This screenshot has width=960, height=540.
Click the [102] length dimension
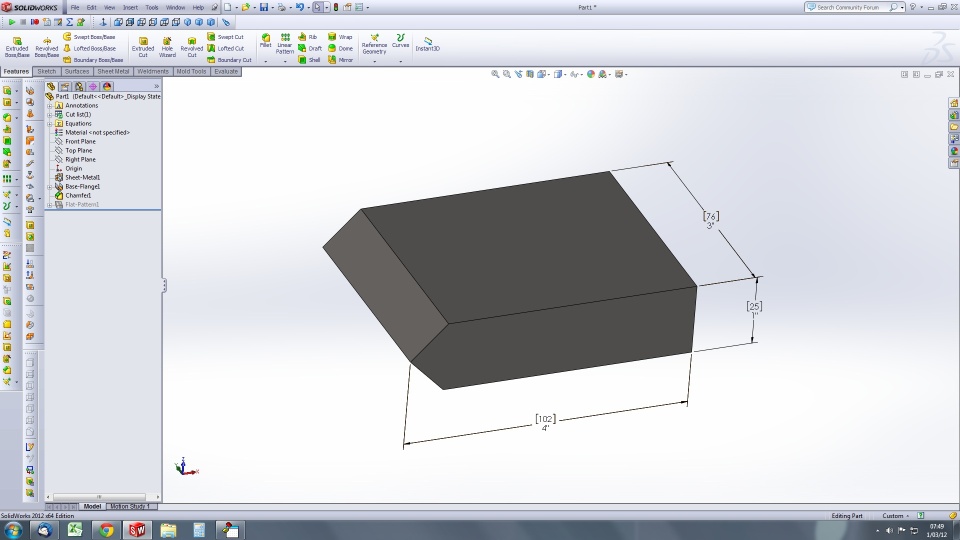tap(545, 419)
